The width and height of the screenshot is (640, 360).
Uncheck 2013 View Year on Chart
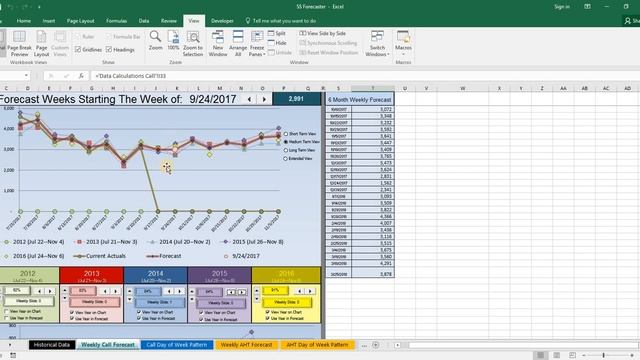coord(72,312)
